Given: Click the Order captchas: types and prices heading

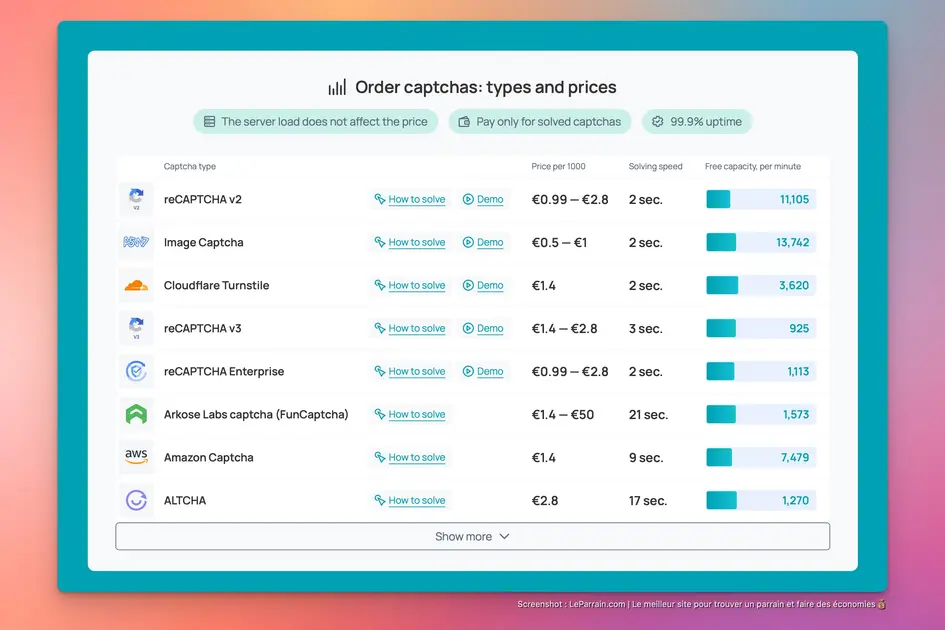Looking at the screenshot, I should tap(486, 87).
